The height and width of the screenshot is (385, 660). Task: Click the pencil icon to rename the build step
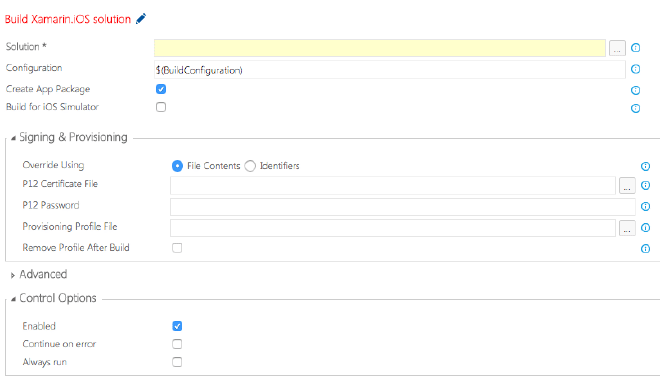point(141,19)
